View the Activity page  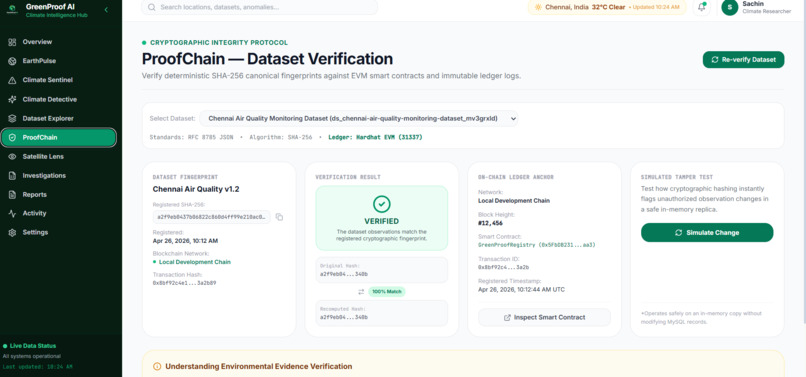(x=59, y=213)
